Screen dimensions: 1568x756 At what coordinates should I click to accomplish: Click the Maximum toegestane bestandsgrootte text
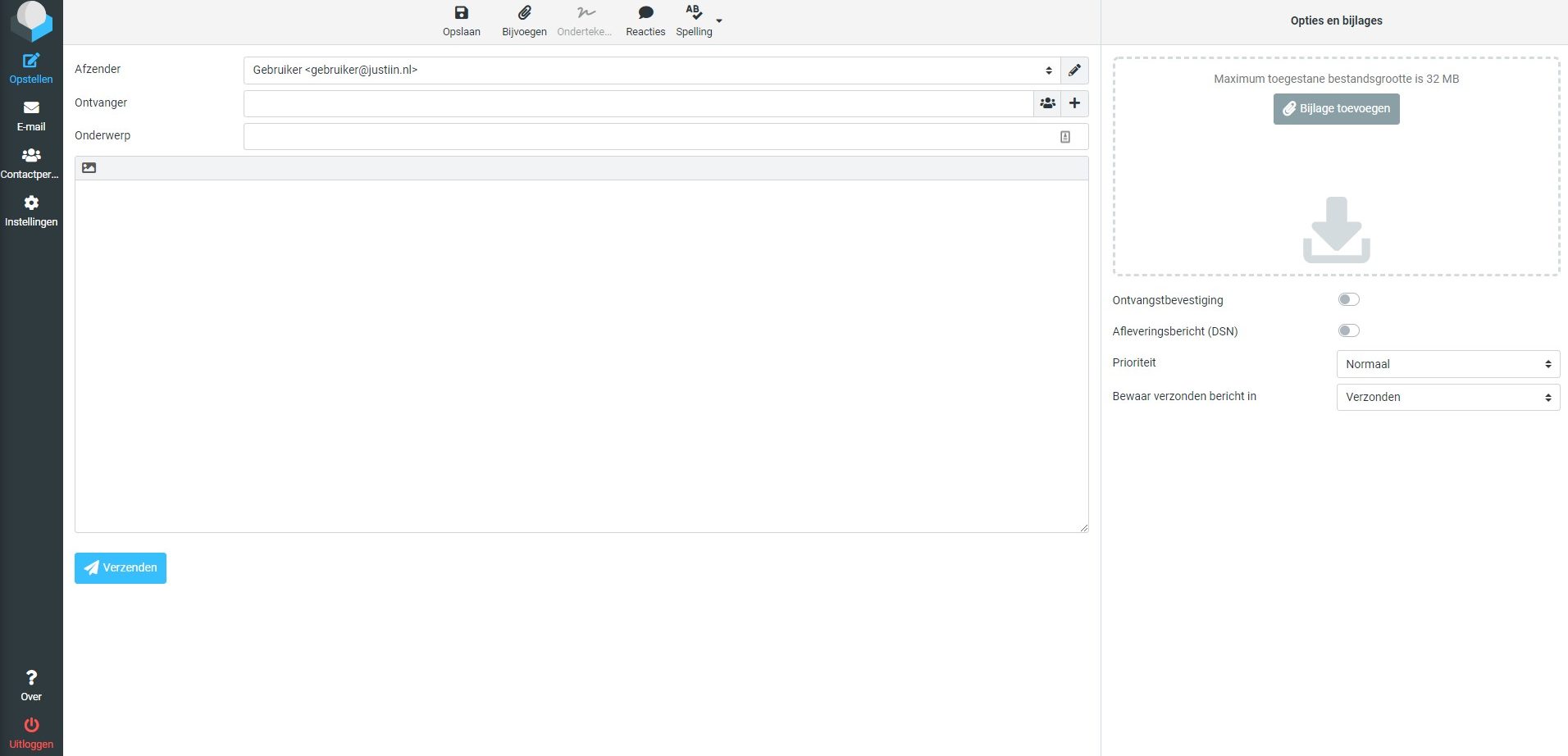[x=1337, y=79]
